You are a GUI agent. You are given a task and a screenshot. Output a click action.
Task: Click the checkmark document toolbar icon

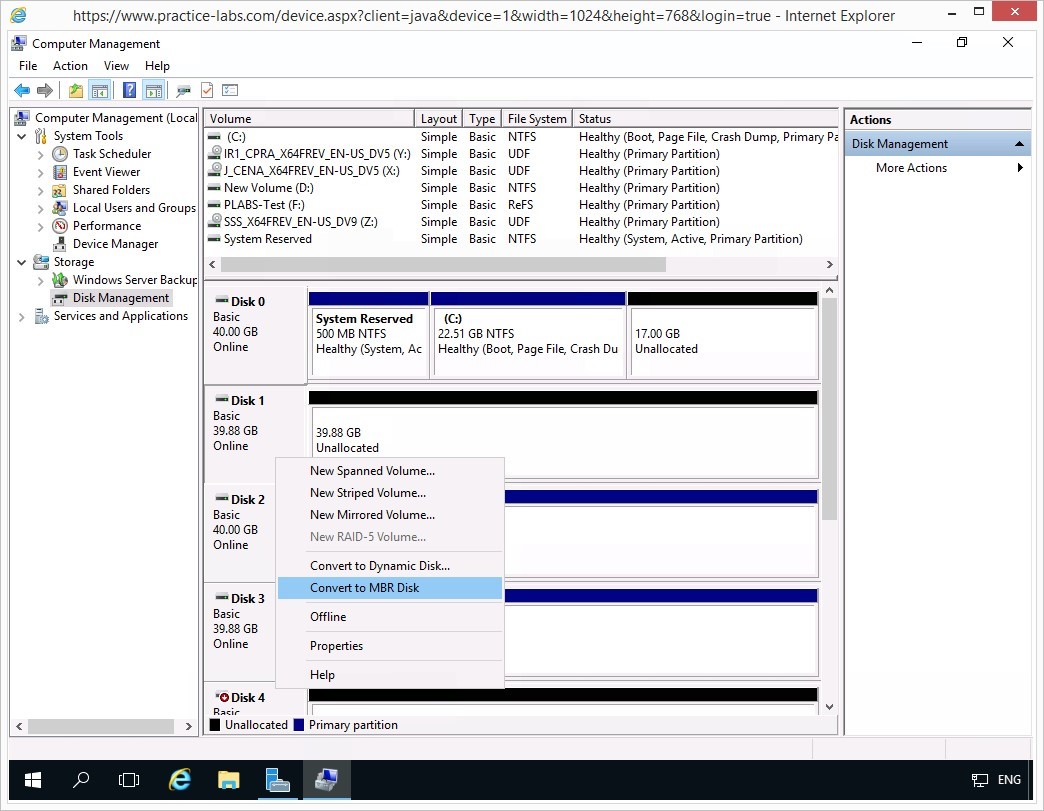pyautogui.click(x=207, y=90)
